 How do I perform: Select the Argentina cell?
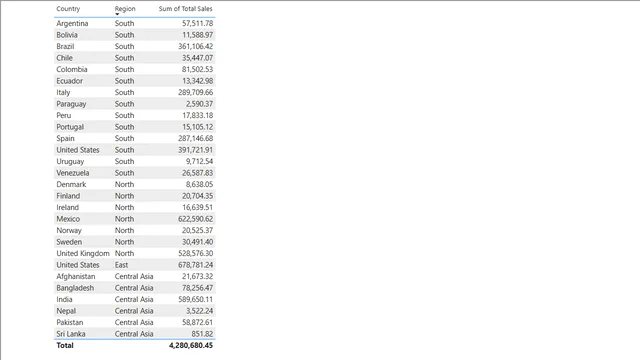coord(72,23)
